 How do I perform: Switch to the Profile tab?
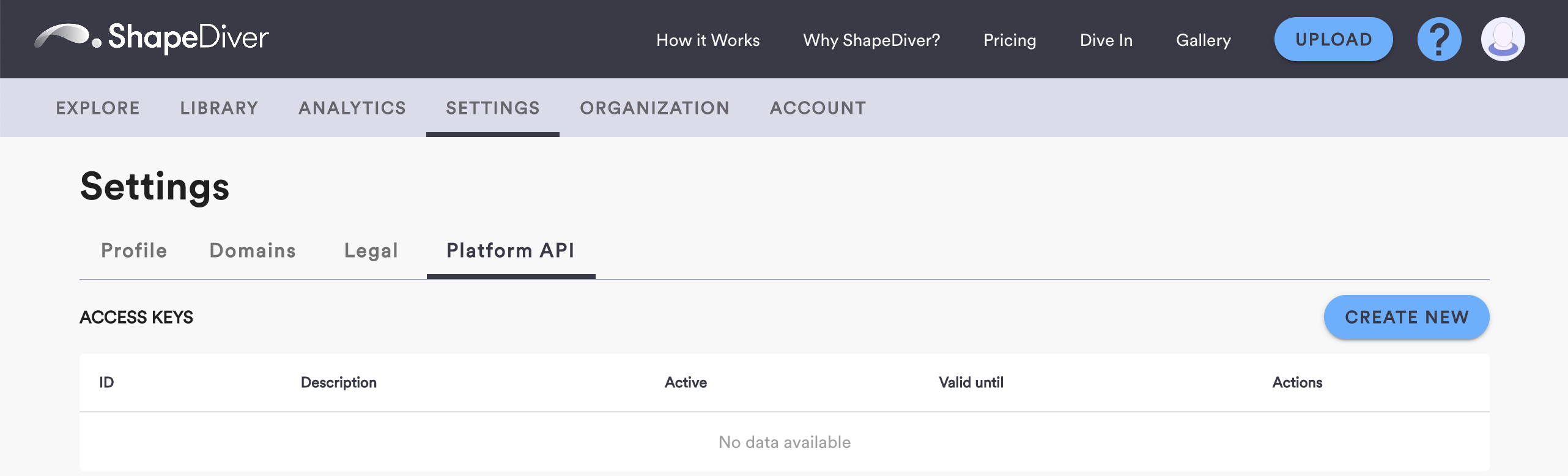coord(134,250)
